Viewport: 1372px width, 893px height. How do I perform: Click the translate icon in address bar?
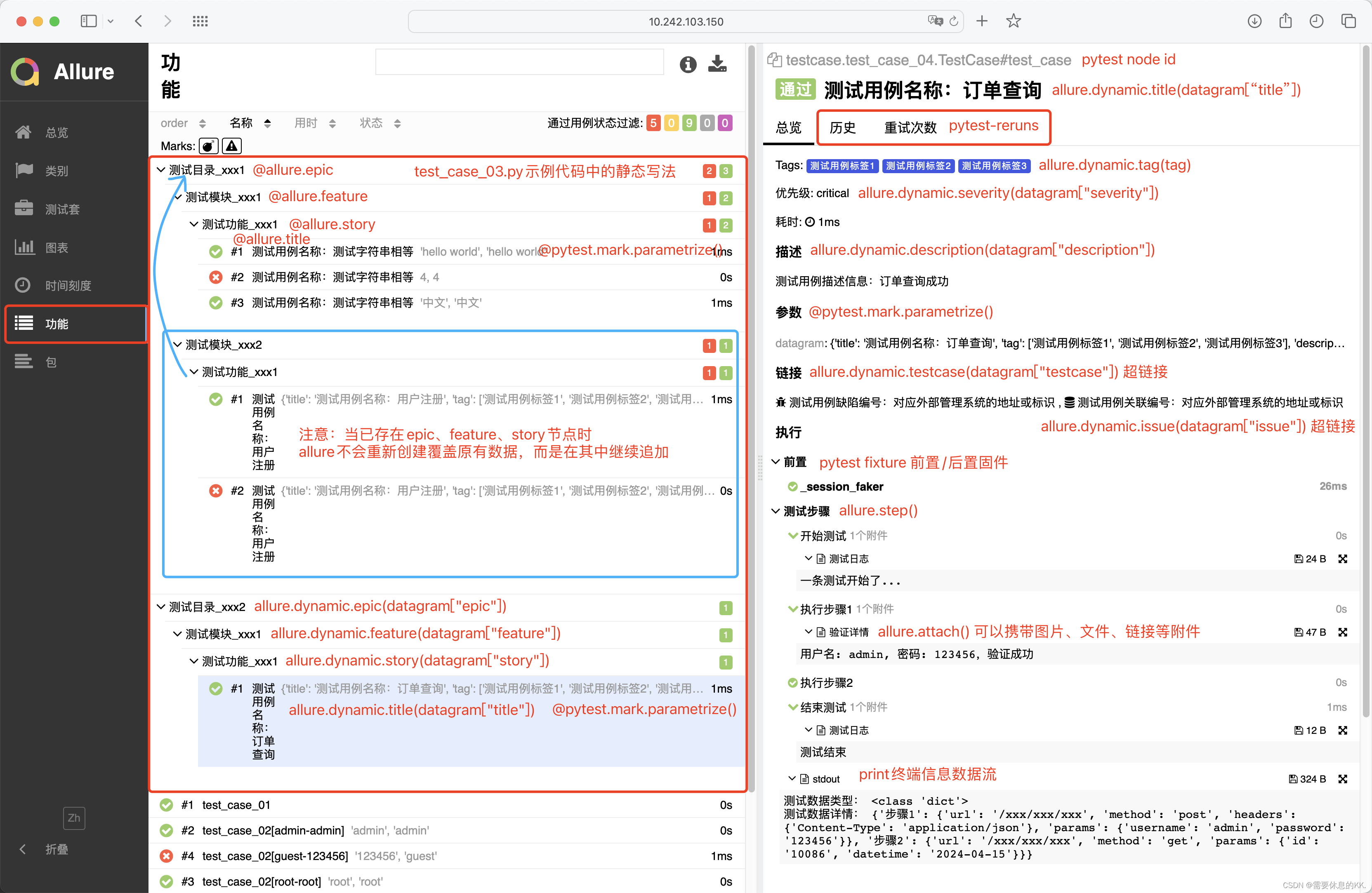(935, 21)
